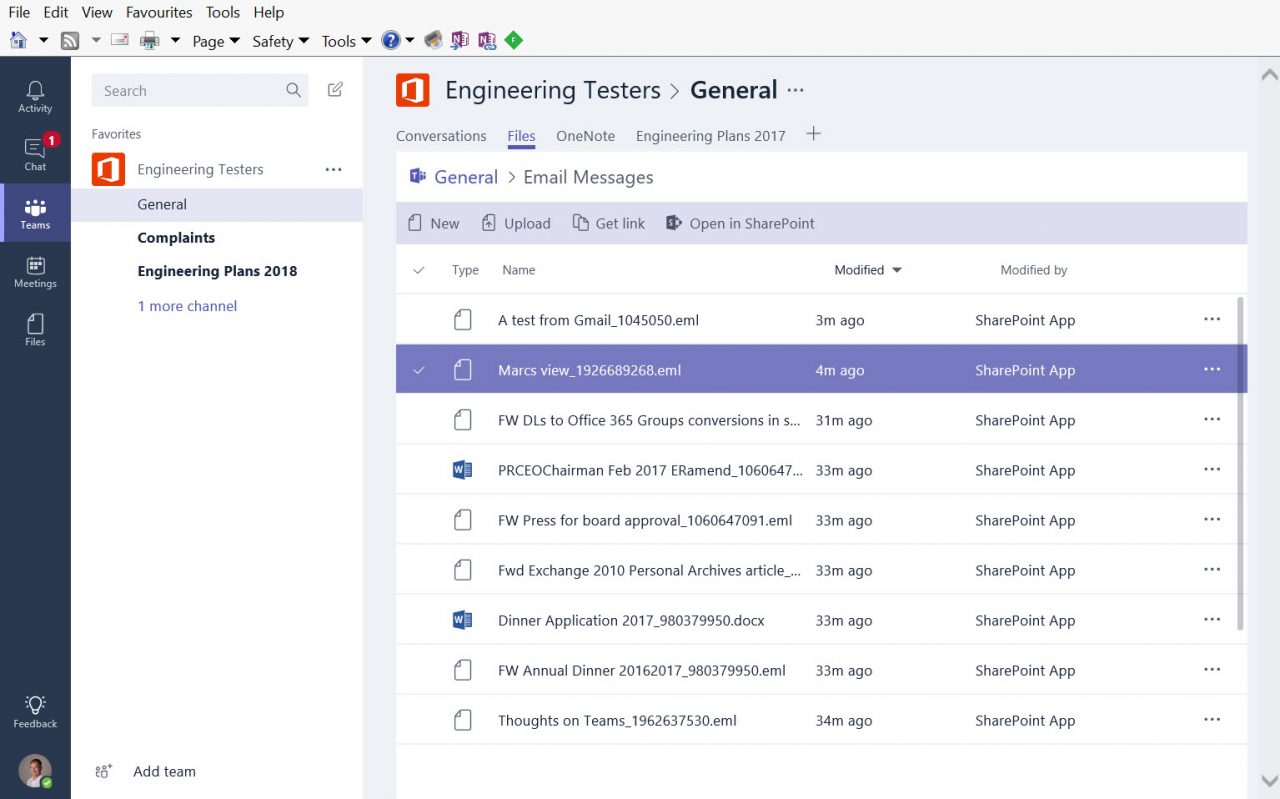This screenshot has width=1280, height=799.
Task: Click Open in SharePoint button
Action: coord(740,223)
